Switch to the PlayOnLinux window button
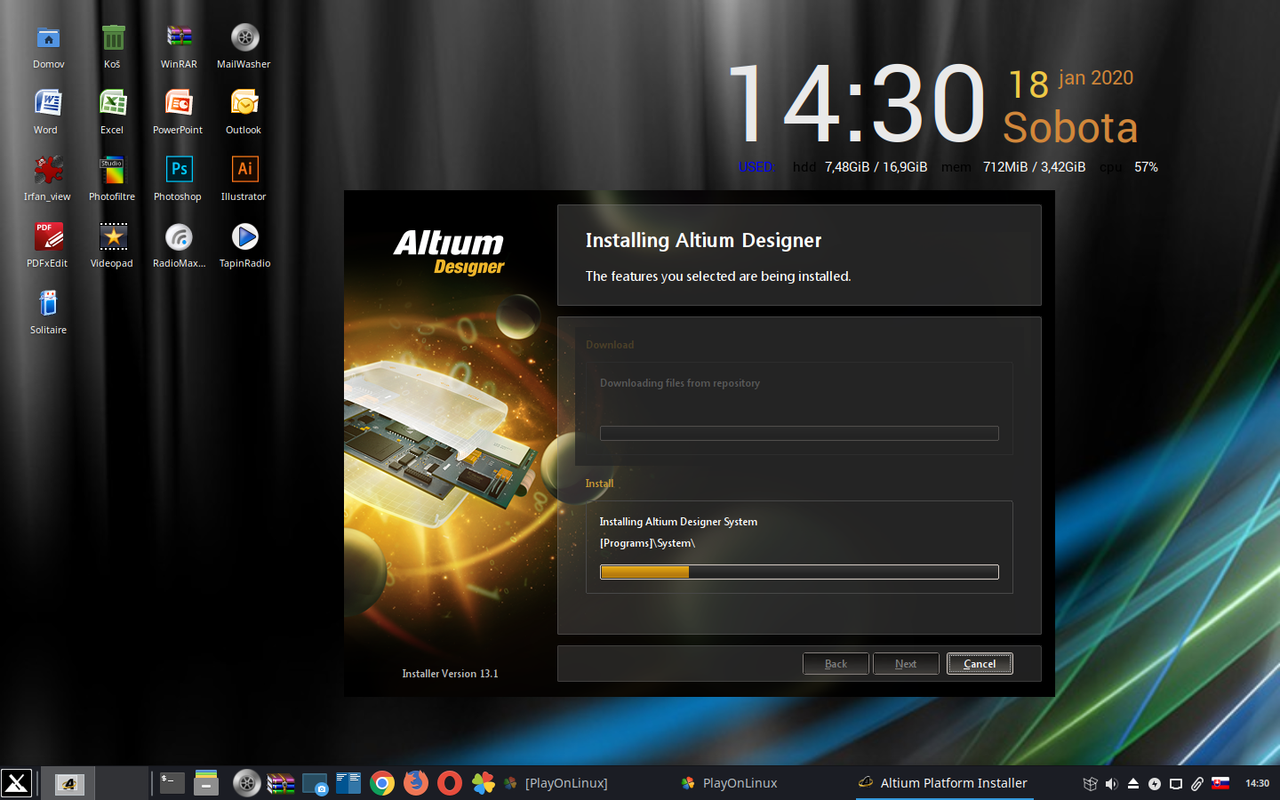Image resolution: width=1280 pixels, height=800 pixels. 729,783
